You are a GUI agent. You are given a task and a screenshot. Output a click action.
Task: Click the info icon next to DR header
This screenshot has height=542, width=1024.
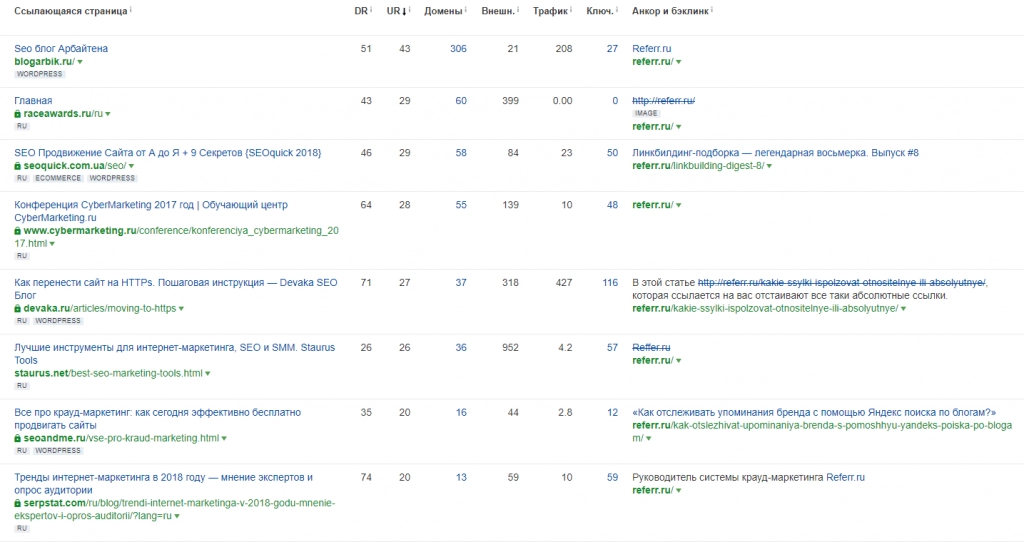372,9
